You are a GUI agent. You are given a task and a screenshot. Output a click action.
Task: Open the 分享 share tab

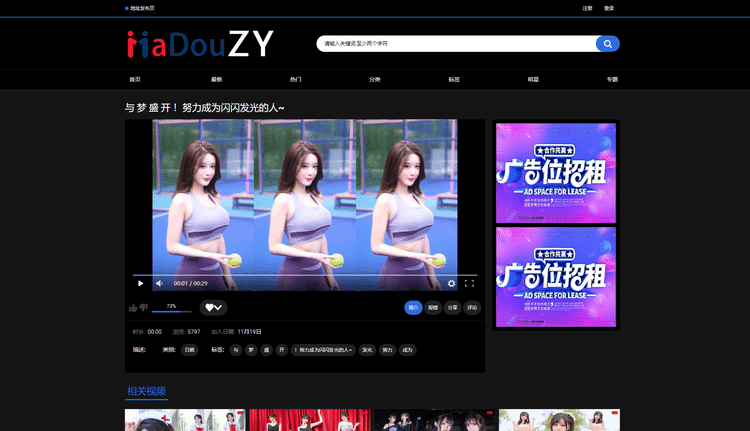coord(452,308)
